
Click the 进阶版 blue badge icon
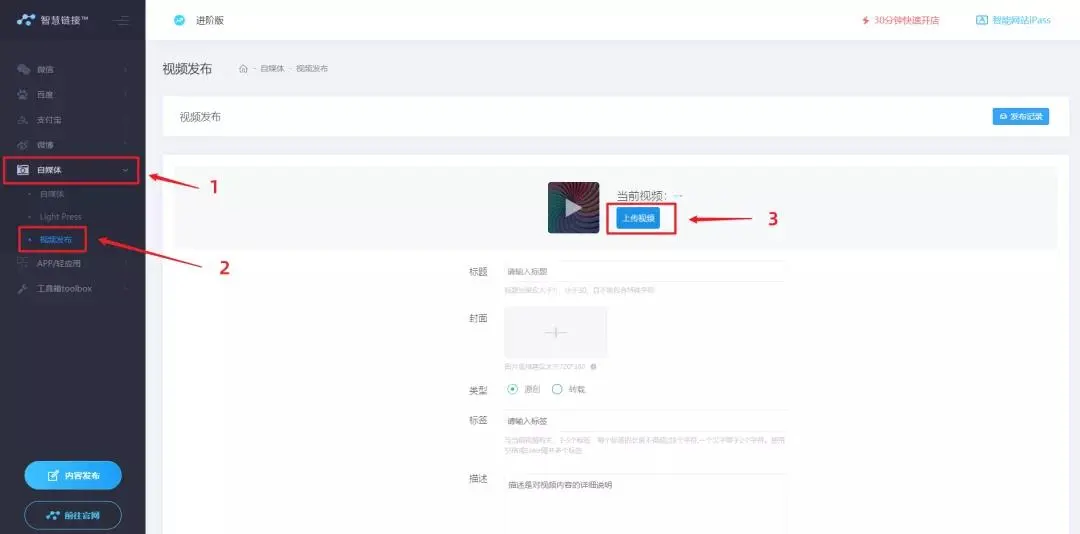point(179,20)
